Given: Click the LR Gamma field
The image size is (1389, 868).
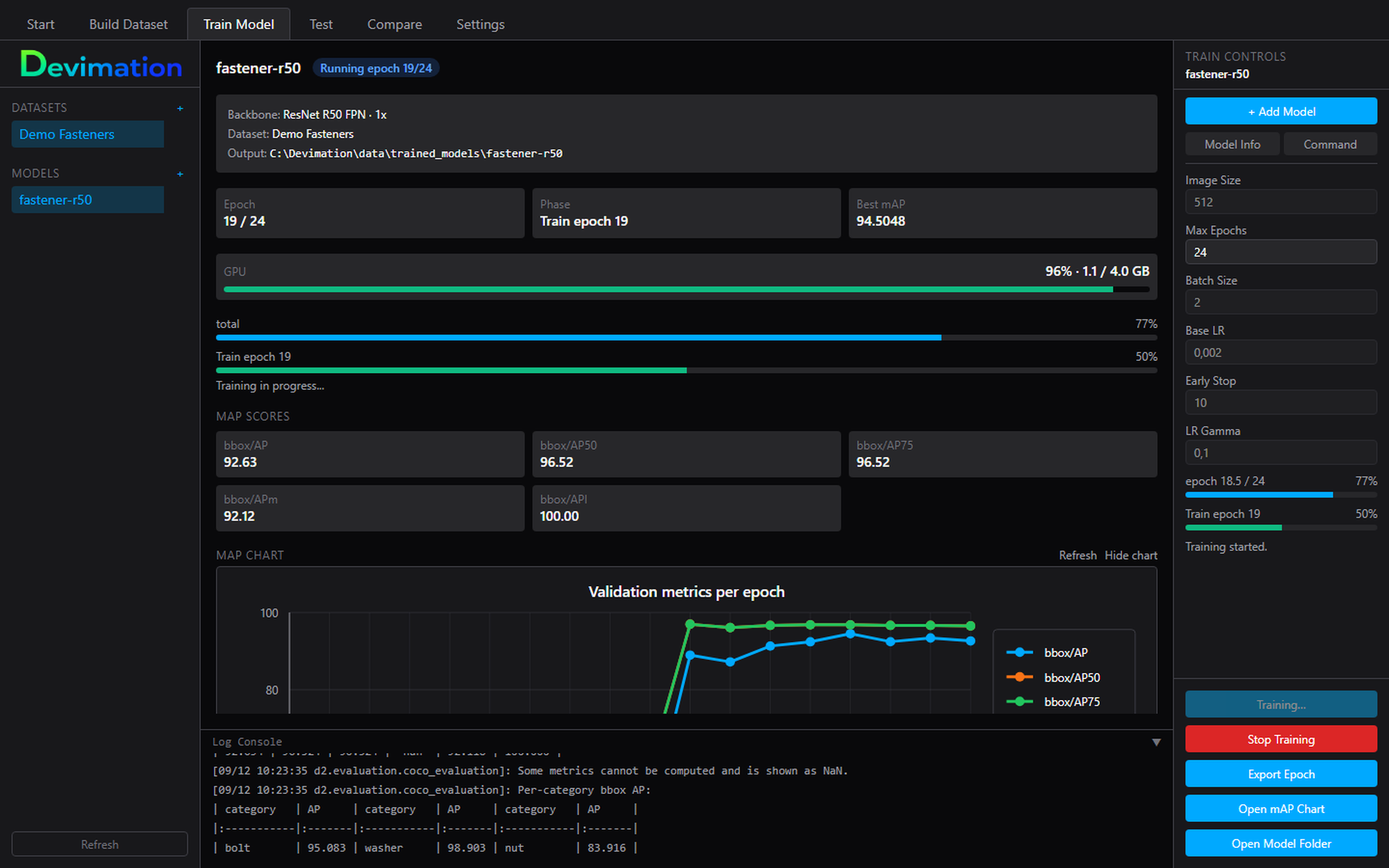Looking at the screenshot, I should 1281,452.
